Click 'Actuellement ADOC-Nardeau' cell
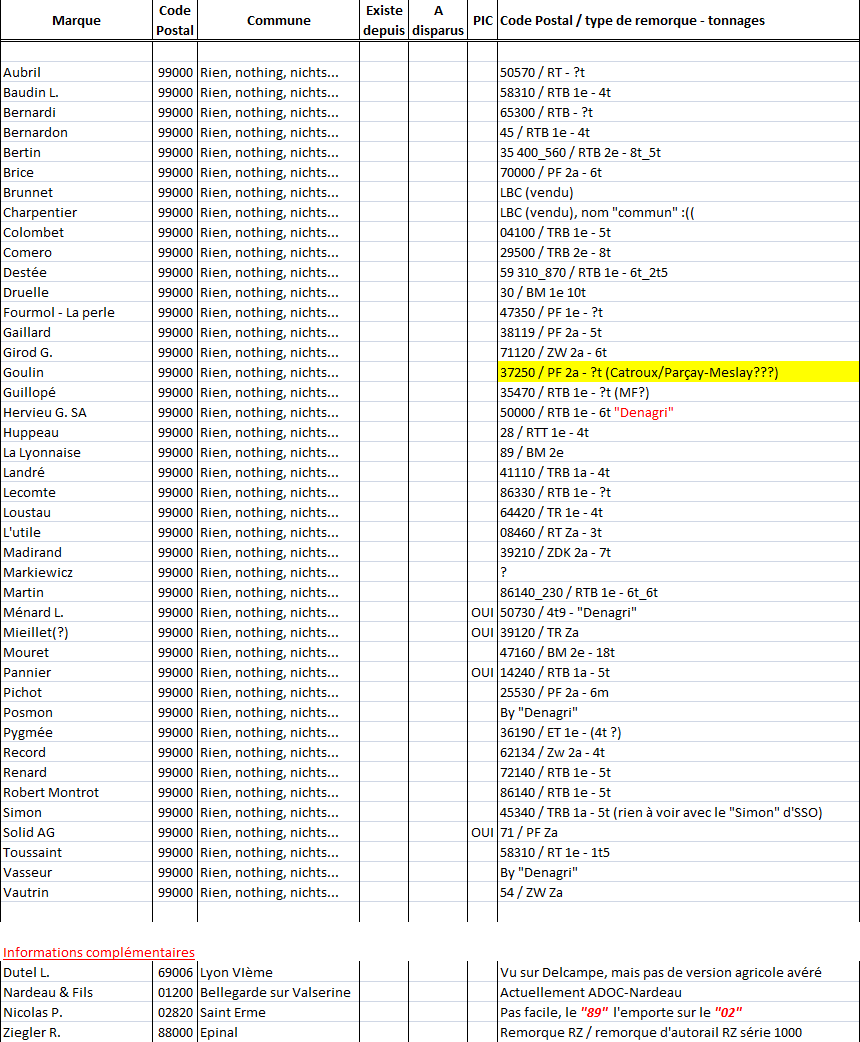 (679, 991)
